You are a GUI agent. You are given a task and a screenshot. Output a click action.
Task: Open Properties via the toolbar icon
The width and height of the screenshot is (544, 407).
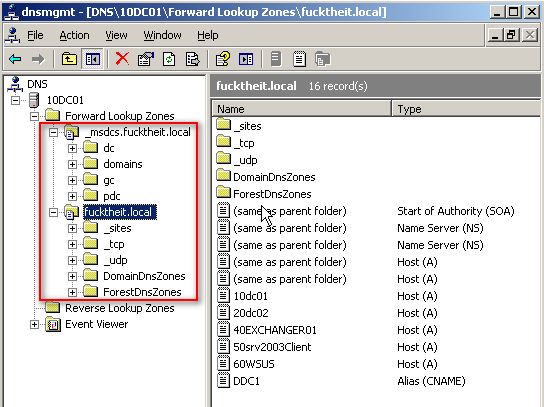pos(146,59)
